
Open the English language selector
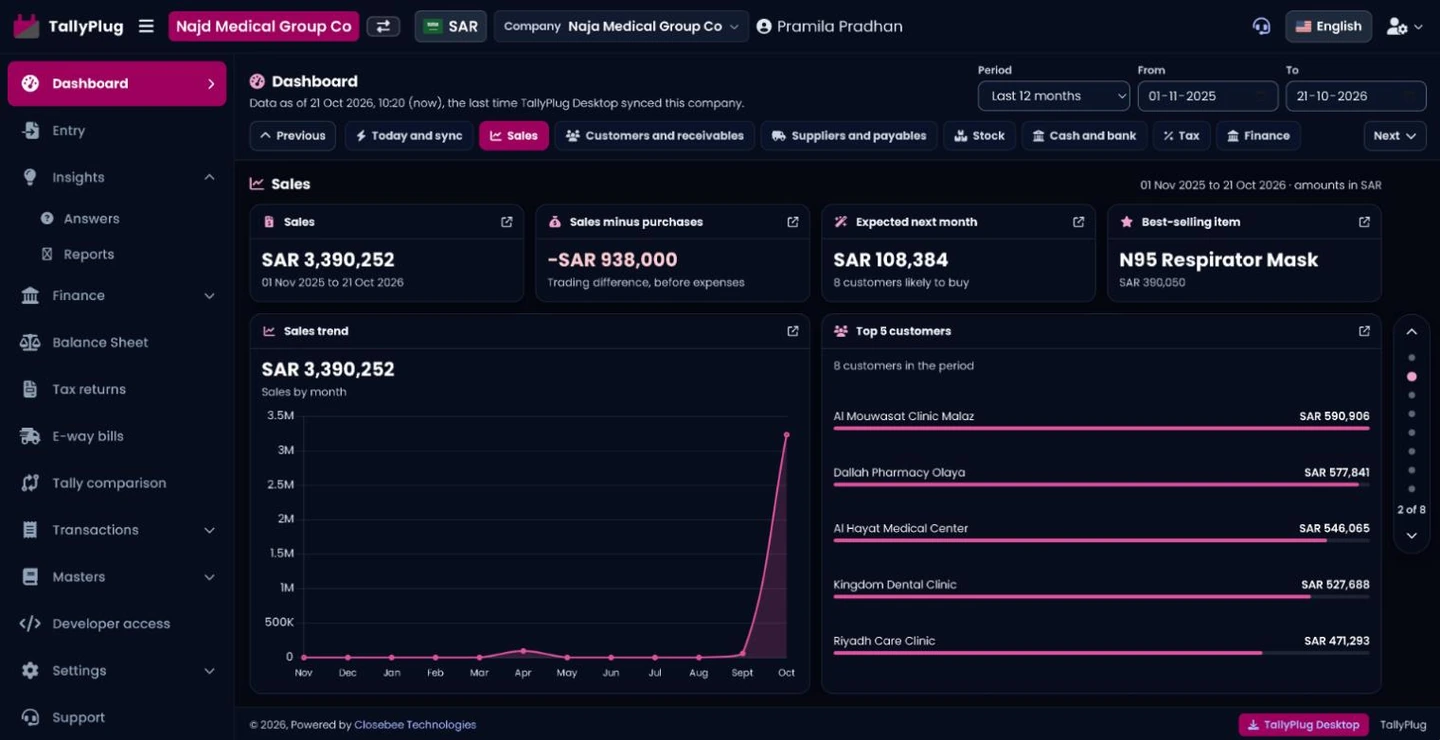click(x=1328, y=26)
